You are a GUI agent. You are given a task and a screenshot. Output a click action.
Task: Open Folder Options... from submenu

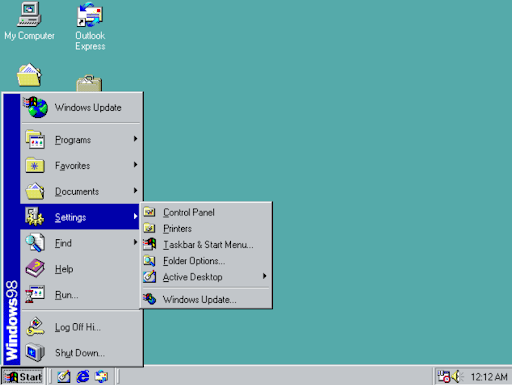click(206, 261)
